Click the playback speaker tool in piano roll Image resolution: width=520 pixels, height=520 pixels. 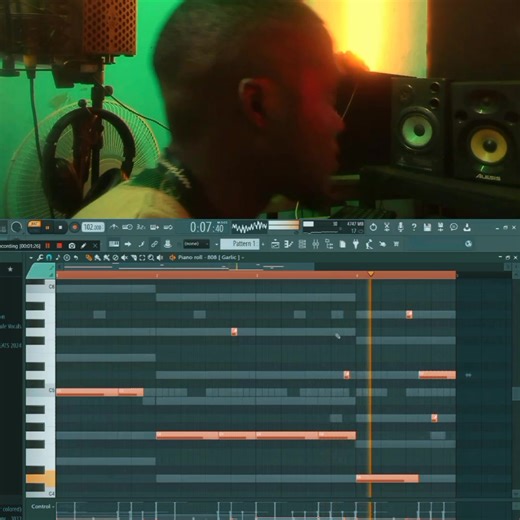160,258
